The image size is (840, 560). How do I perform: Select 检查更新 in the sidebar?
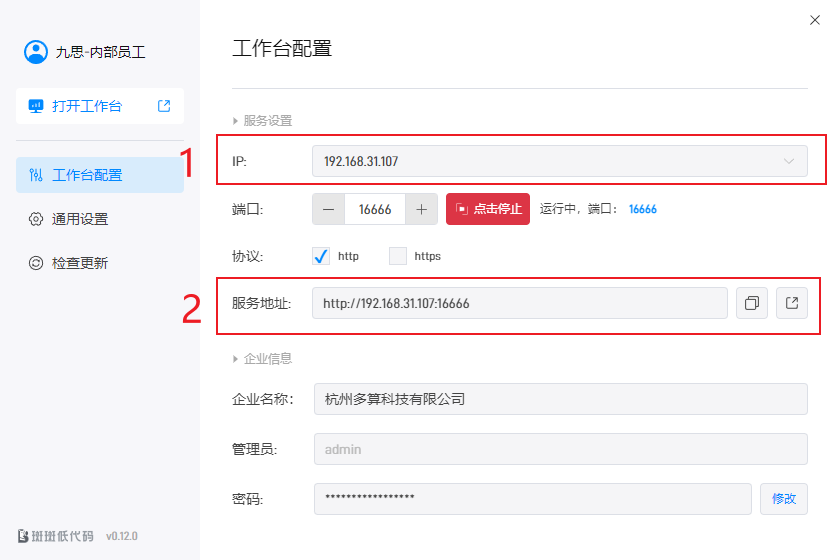click(80, 263)
